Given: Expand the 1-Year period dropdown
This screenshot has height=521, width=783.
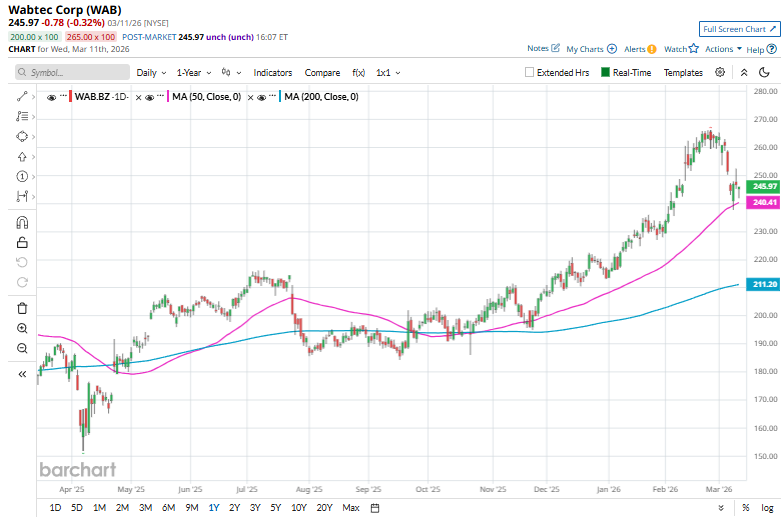Looking at the screenshot, I should tap(194, 73).
